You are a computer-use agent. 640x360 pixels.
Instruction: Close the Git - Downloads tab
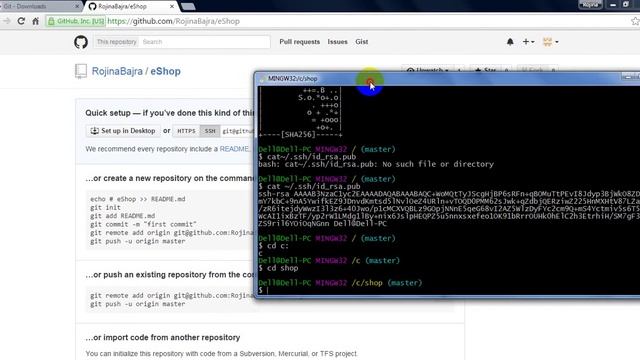78,6
